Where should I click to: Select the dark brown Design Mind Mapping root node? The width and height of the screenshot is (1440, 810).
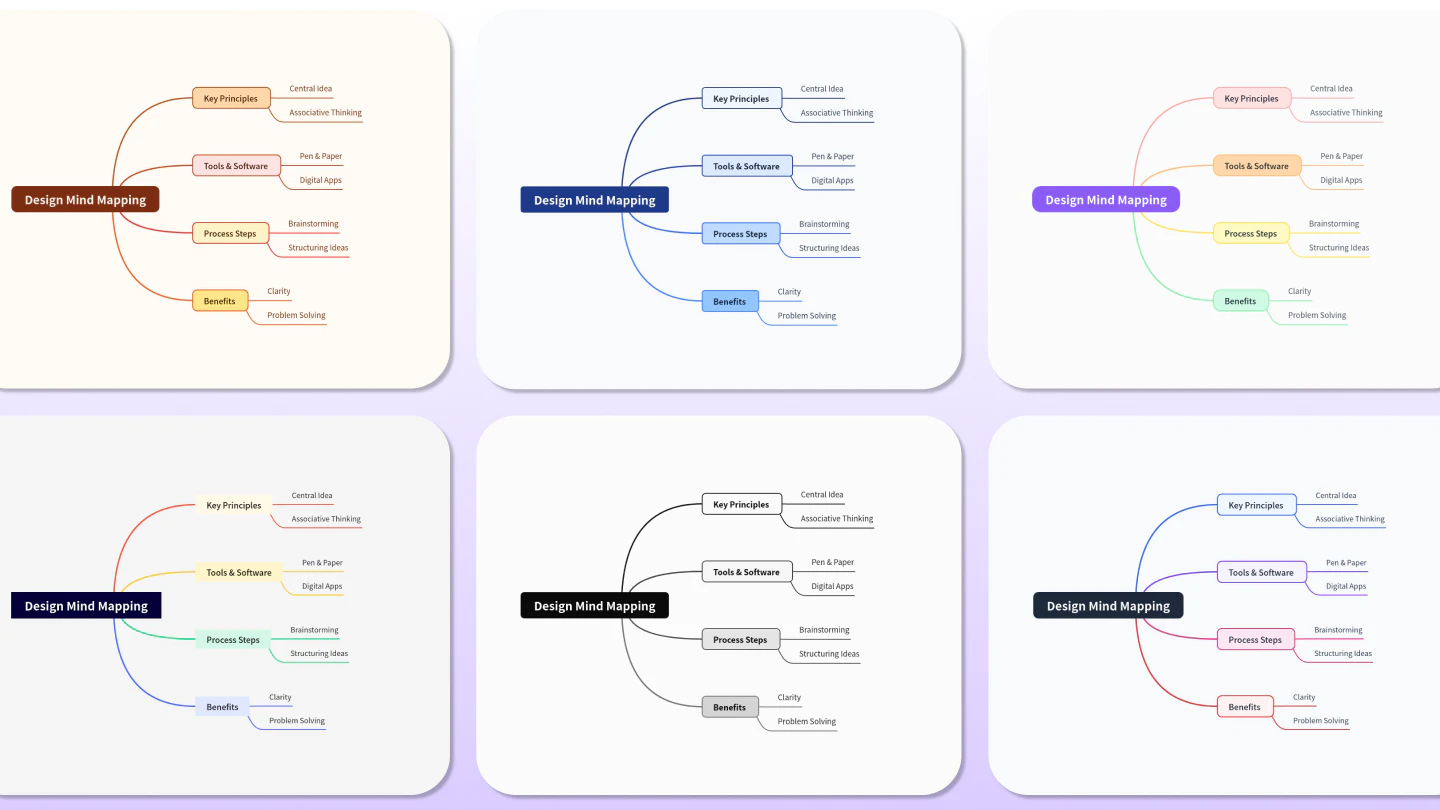(85, 199)
